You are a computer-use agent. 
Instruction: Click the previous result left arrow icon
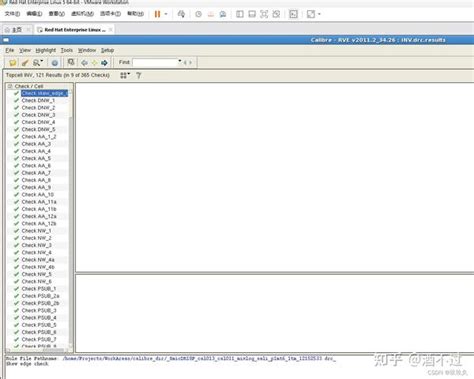click(84, 63)
